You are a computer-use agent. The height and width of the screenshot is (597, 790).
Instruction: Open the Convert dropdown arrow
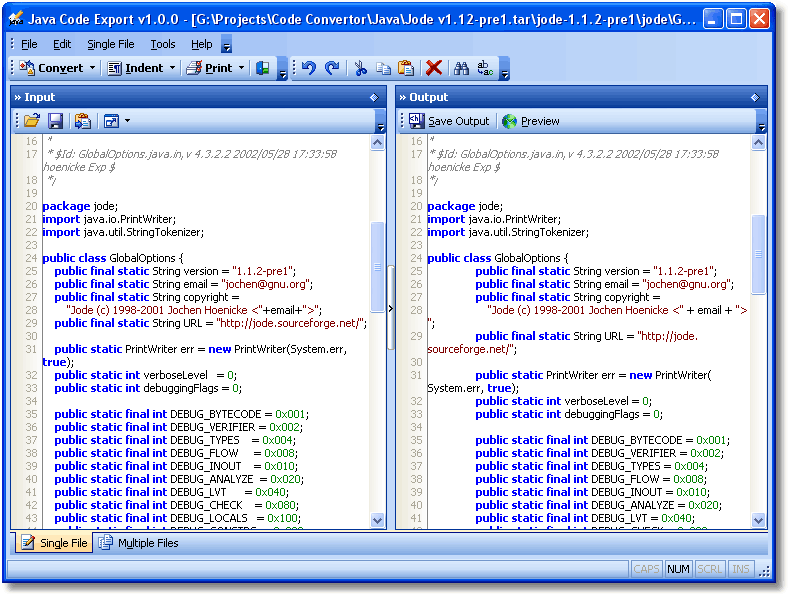click(x=93, y=68)
